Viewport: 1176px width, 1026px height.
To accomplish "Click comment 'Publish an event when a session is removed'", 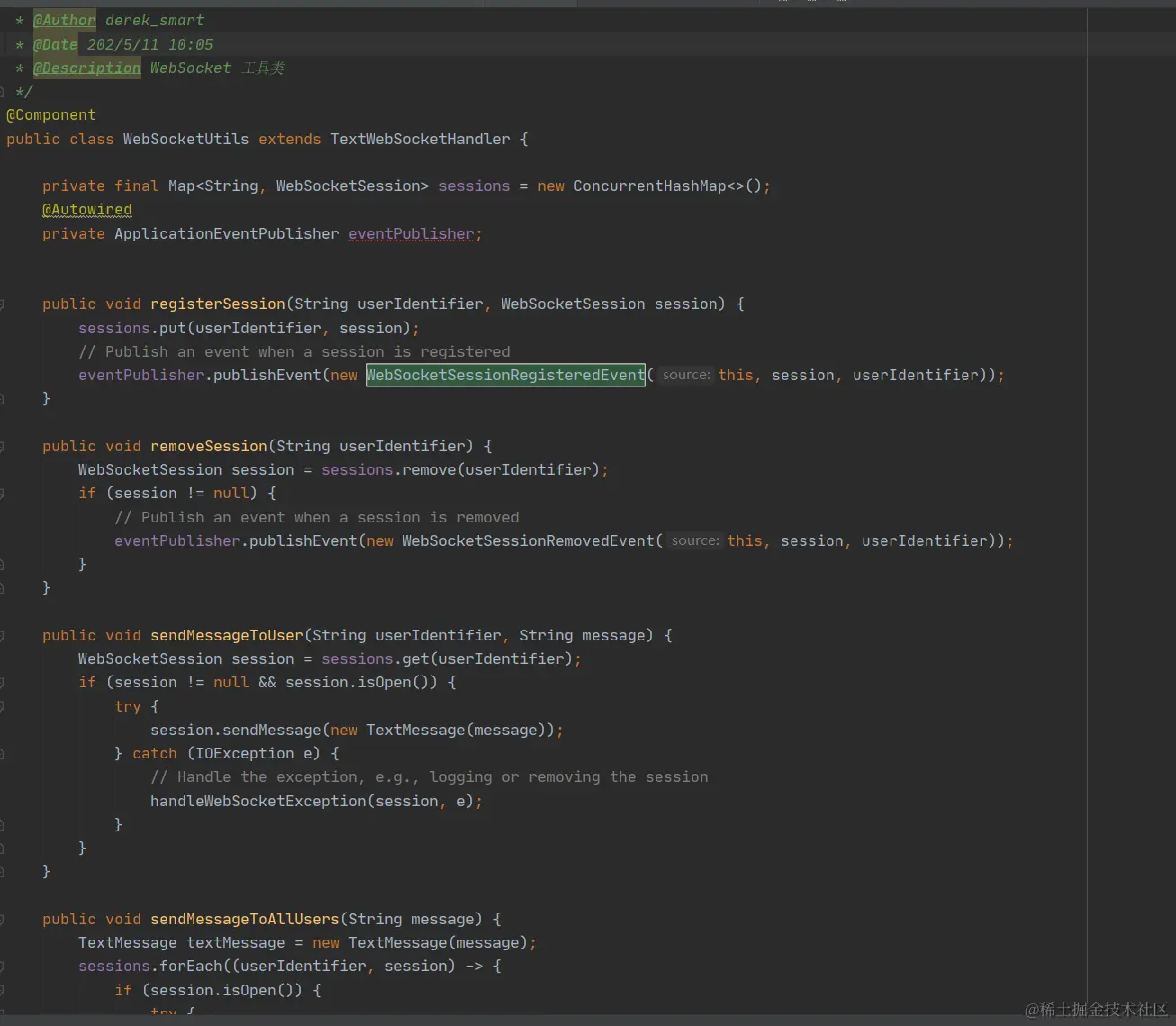I will click(317, 518).
